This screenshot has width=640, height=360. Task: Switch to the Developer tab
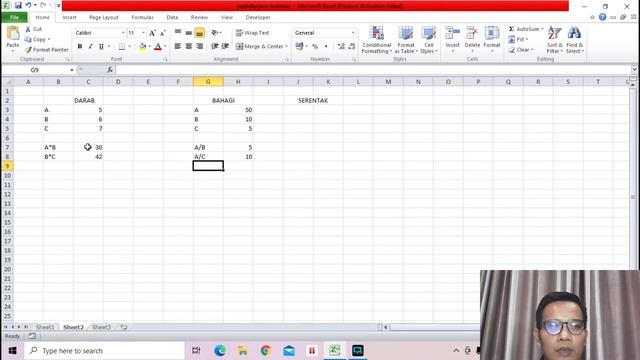point(258,18)
